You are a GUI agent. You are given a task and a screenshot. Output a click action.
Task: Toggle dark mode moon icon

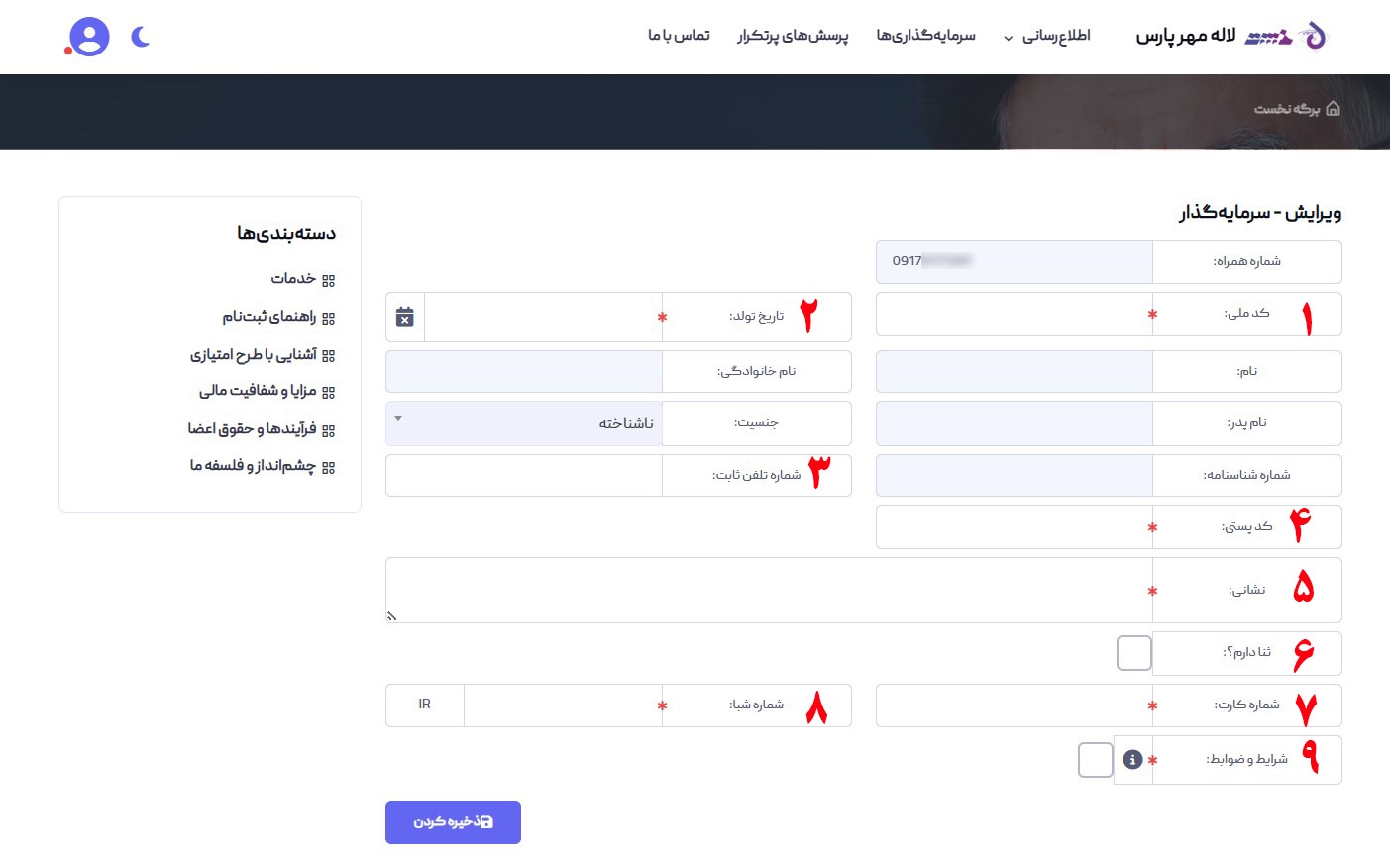[141, 38]
